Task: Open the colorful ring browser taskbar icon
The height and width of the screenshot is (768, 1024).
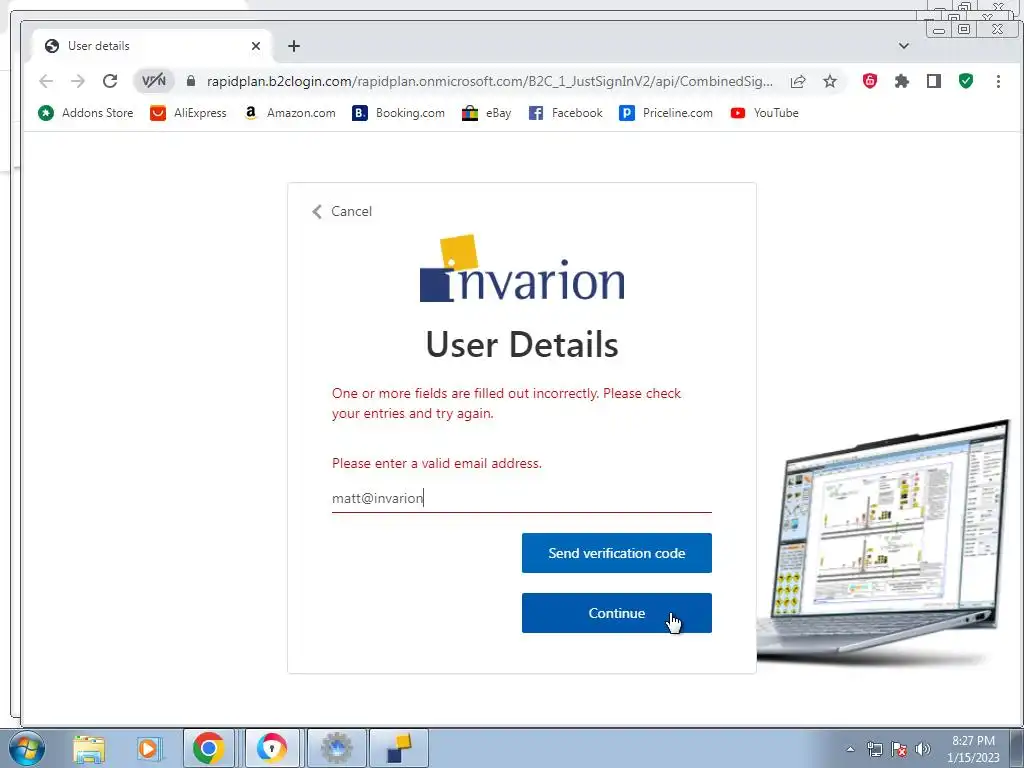Action: [271, 748]
